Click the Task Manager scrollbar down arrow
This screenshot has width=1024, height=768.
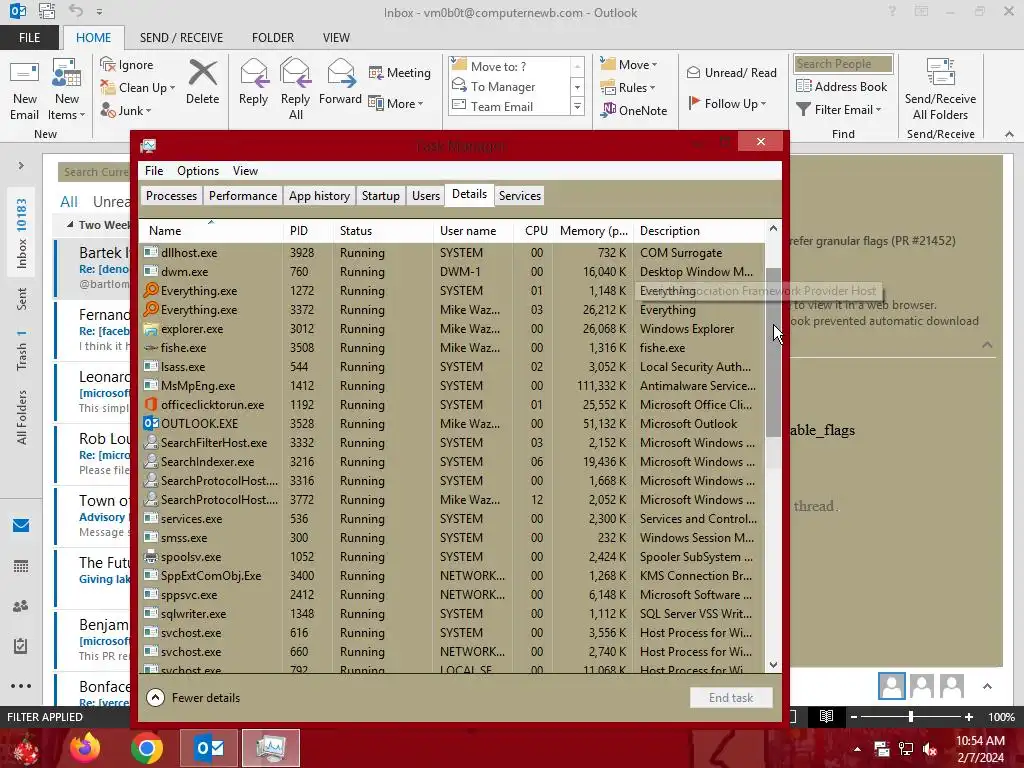pos(773,665)
